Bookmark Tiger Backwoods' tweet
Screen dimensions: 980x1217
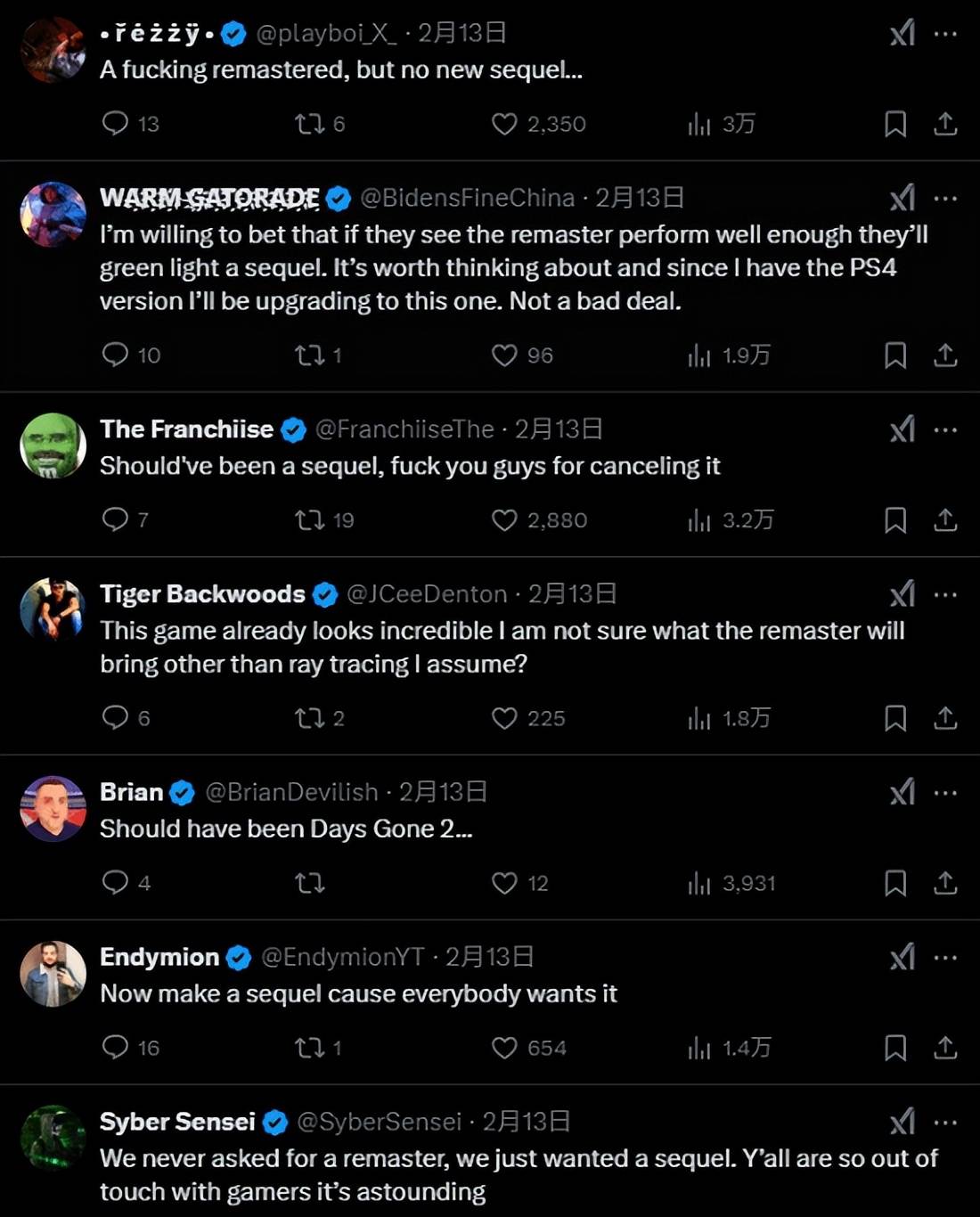point(895,718)
